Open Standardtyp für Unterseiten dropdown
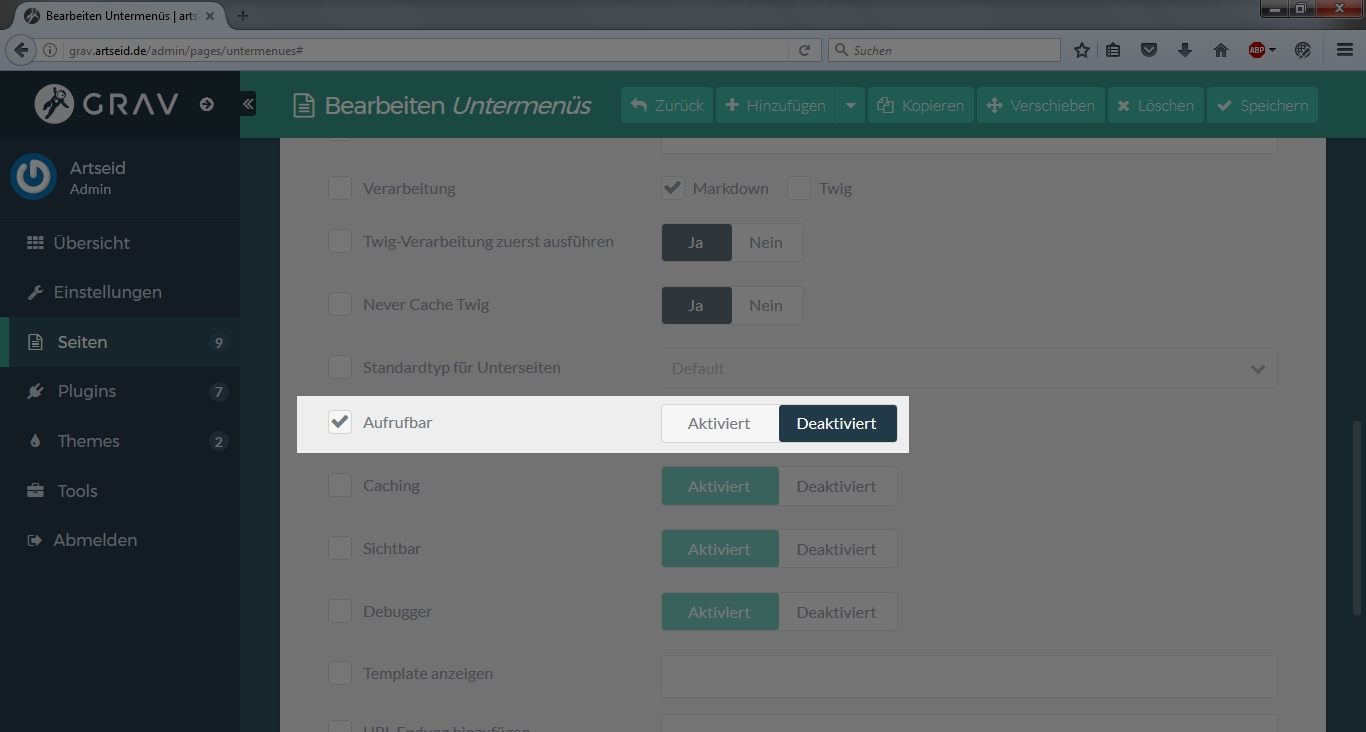 968,368
